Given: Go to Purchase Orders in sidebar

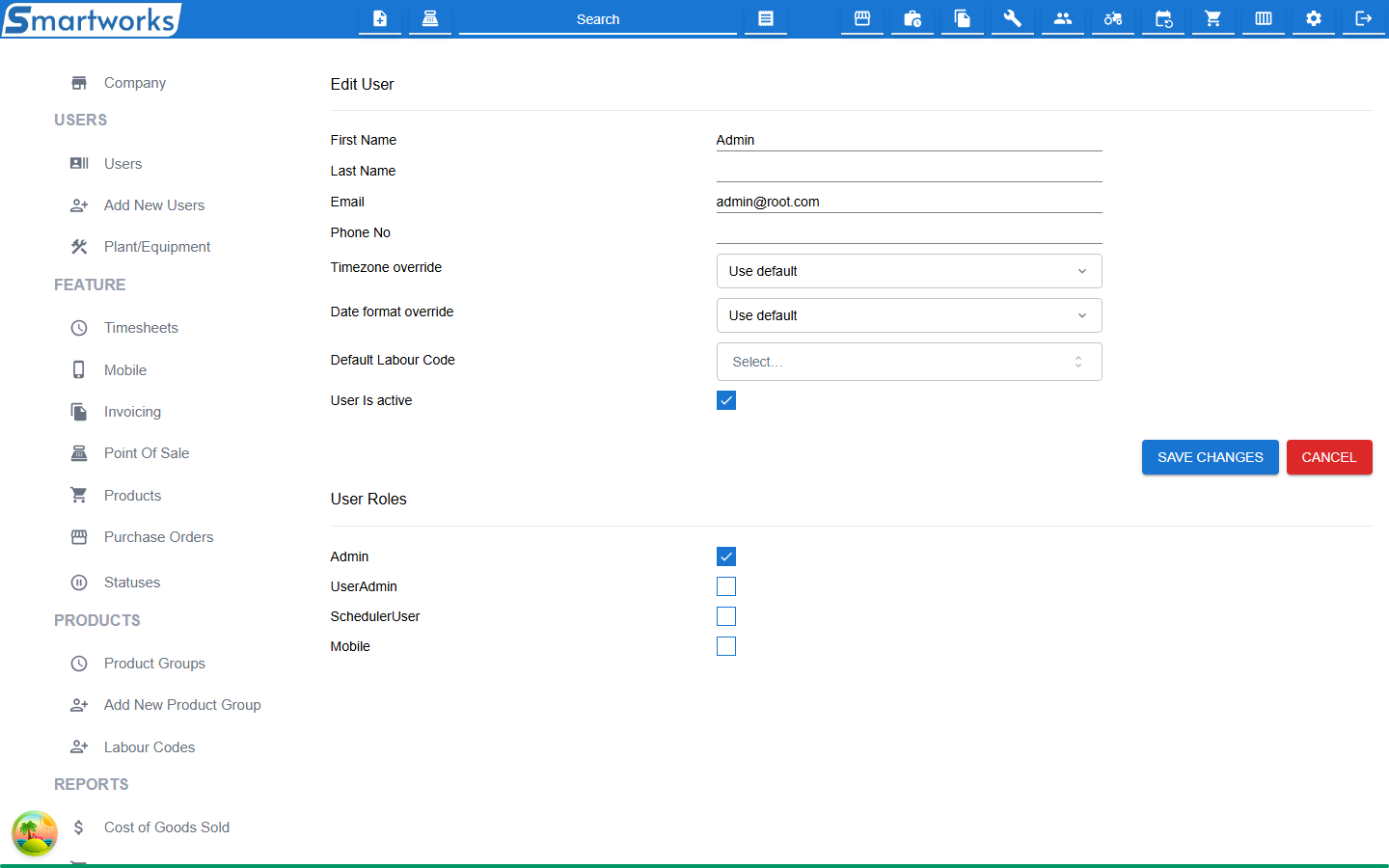Looking at the screenshot, I should click(159, 537).
